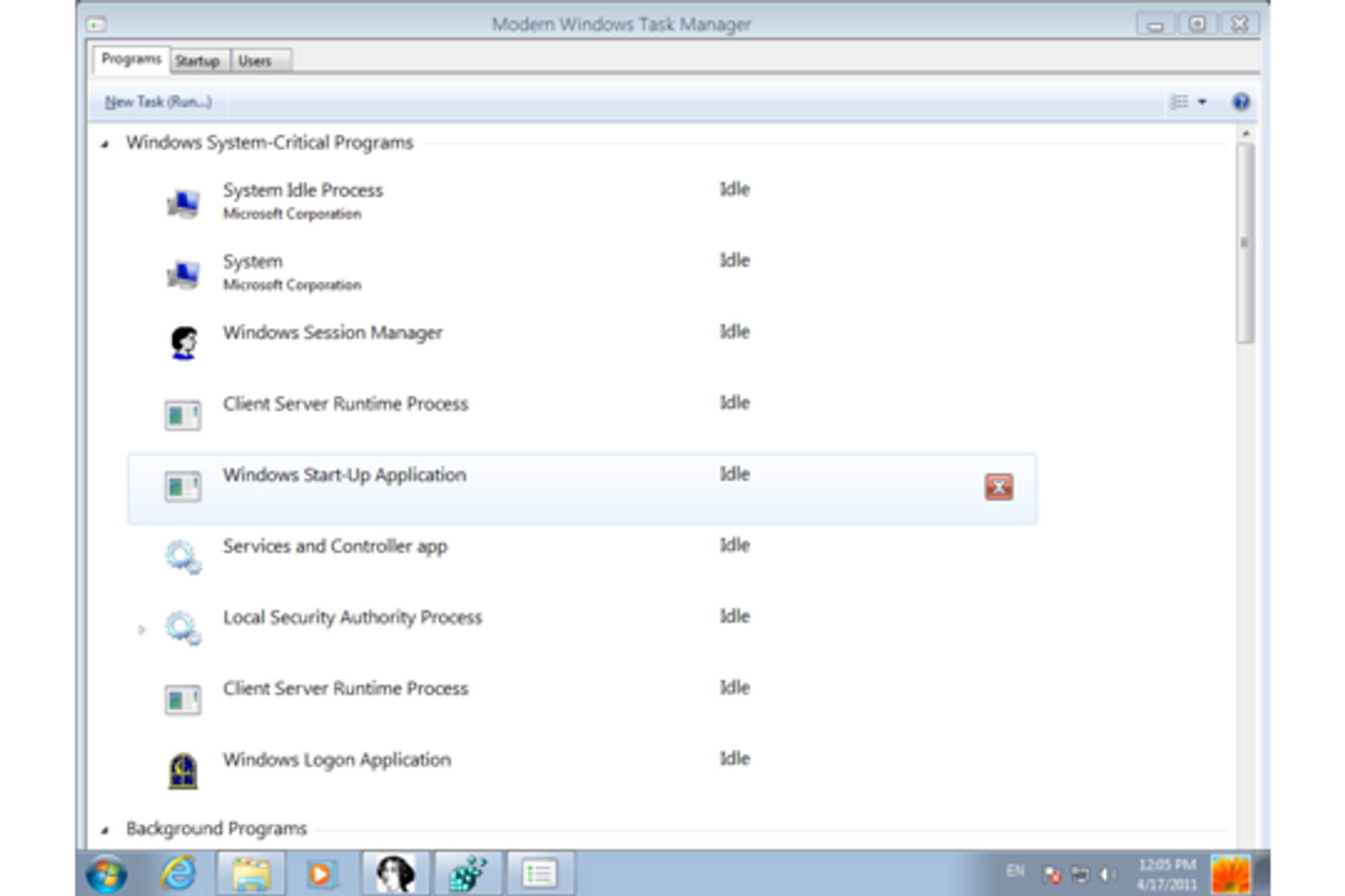
Task: Click Idle status of Services and Controller app
Action: coord(734,545)
